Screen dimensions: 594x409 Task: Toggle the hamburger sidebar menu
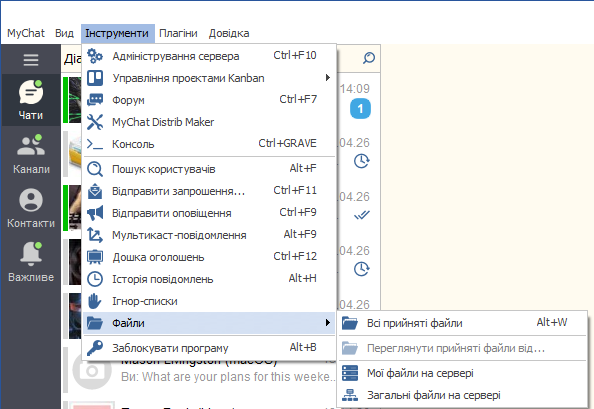[31, 59]
